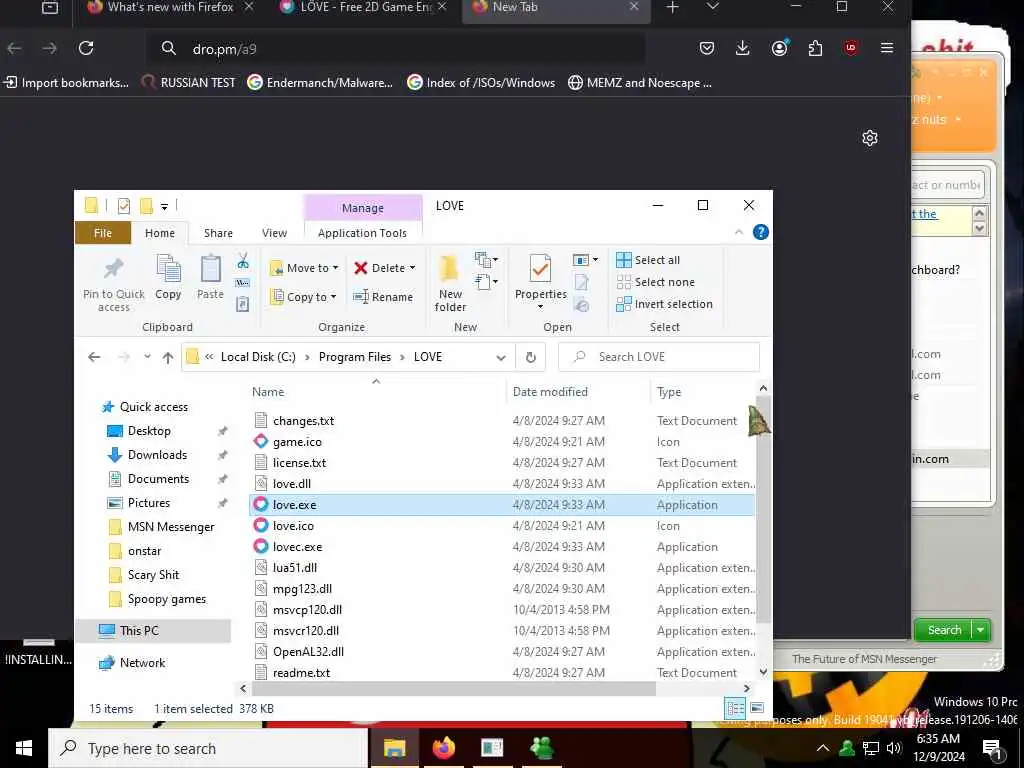This screenshot has width=1024, height=768.
Task: Refresh the LOVE folder view
Action: (531, 357)
